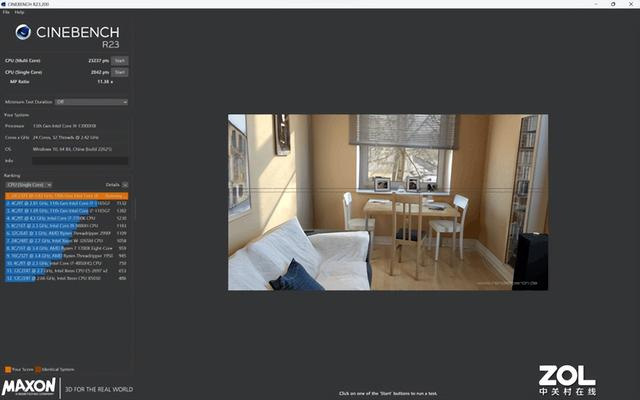Select the Xeon X5650 ranking row

[67, 278]
